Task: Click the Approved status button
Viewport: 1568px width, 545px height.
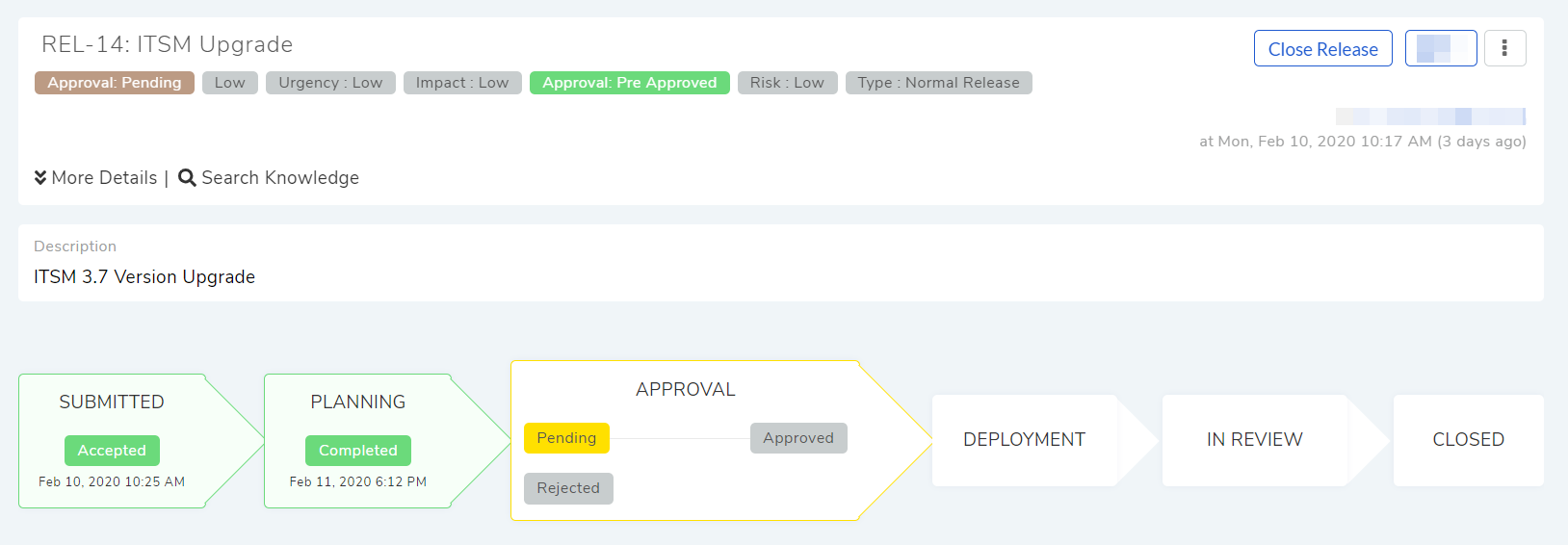Action: 798,438
